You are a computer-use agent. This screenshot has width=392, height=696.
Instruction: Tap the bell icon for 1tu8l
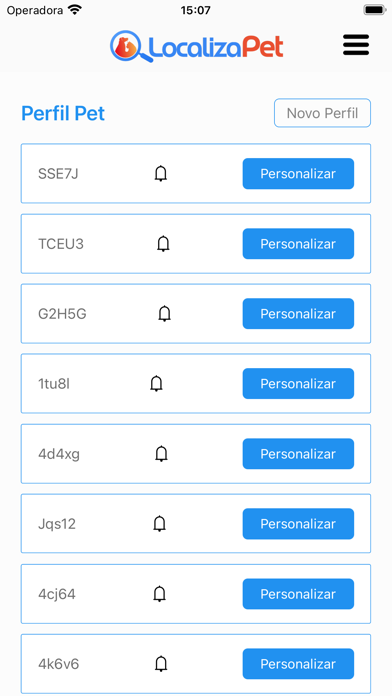(156, 384)
